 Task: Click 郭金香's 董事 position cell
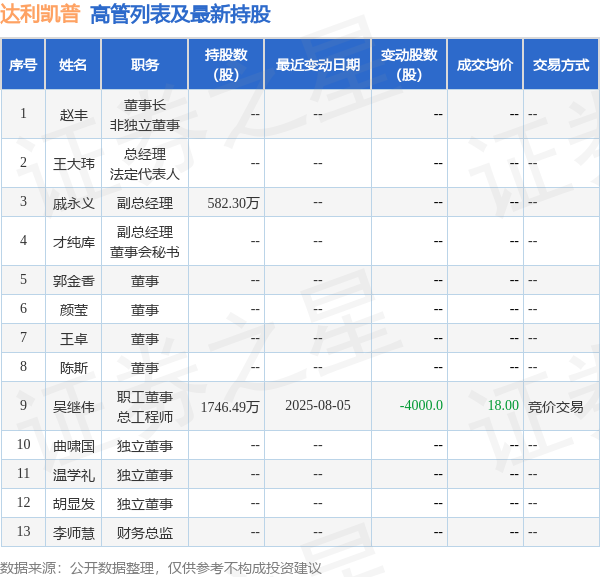(x=145, y=281)
